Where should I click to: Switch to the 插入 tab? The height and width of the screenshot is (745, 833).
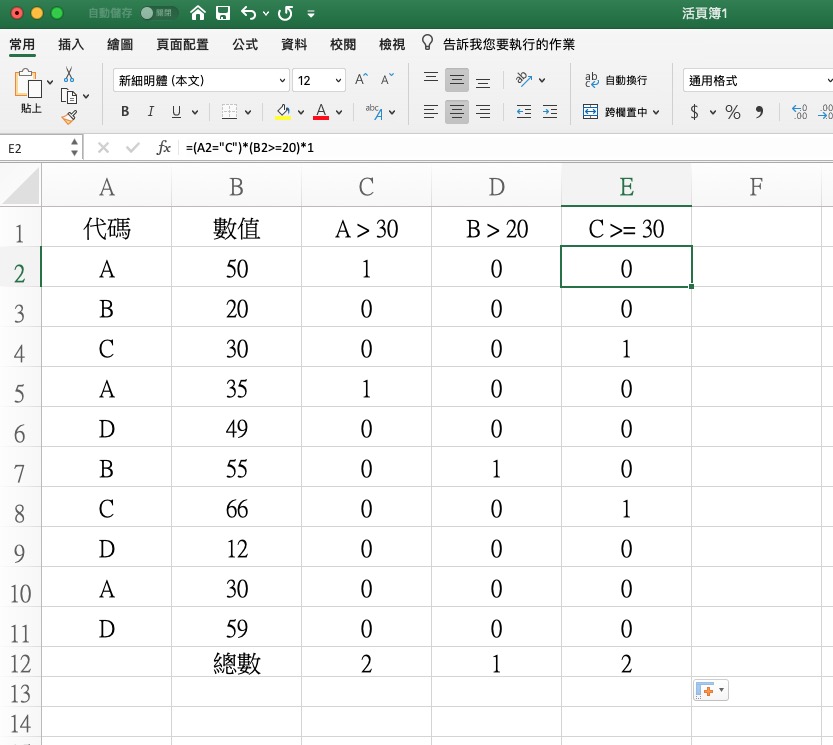coord(71,44)
